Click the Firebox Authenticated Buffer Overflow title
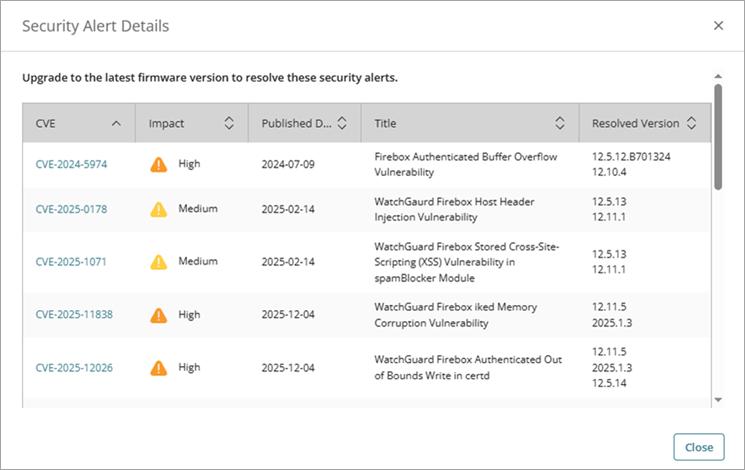This screenshot has width=745, height=470. coord(466,164)
